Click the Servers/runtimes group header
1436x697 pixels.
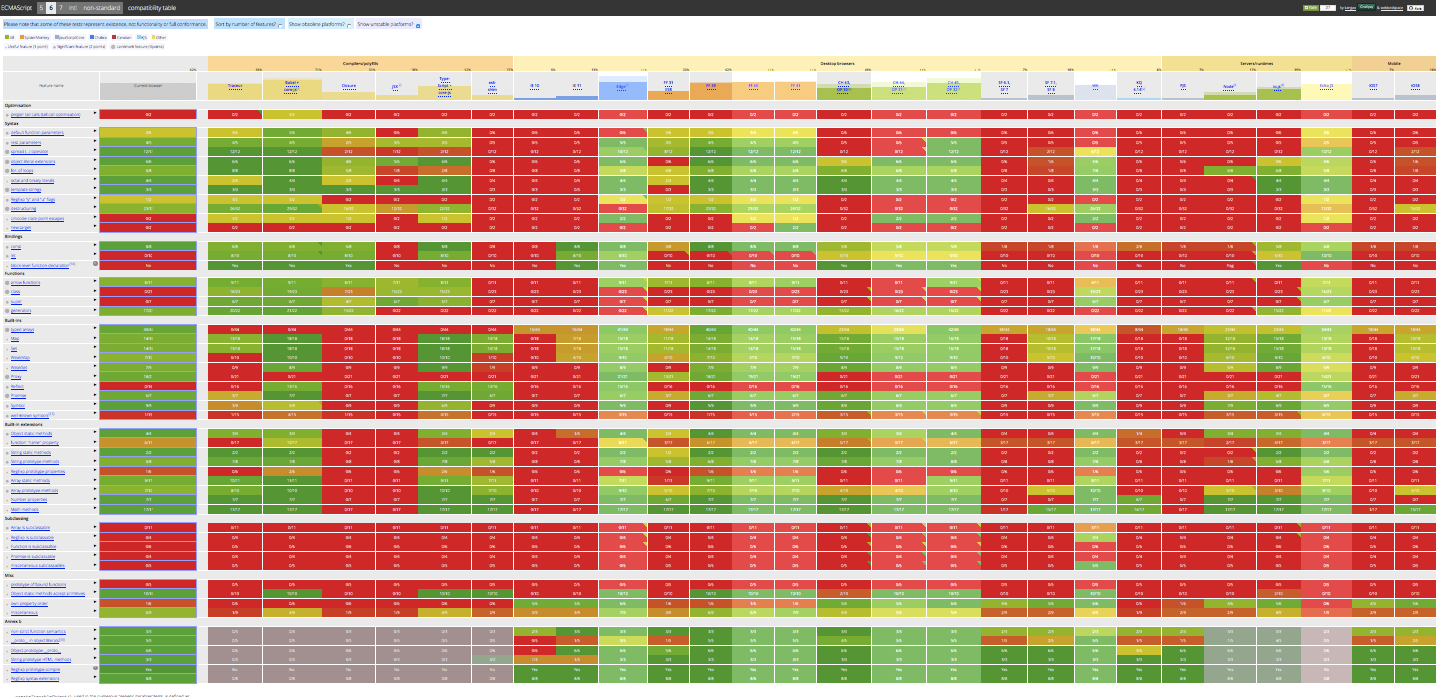click(x=1256, y=63)
